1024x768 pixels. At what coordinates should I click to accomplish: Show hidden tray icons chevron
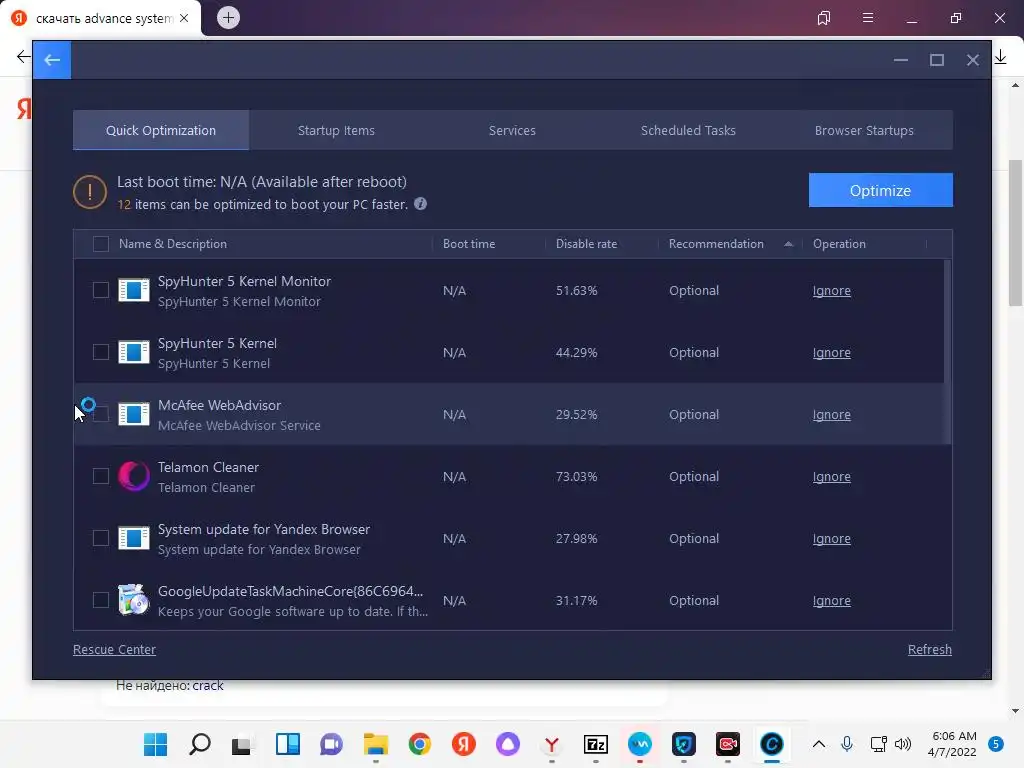(x=819, y=744)
